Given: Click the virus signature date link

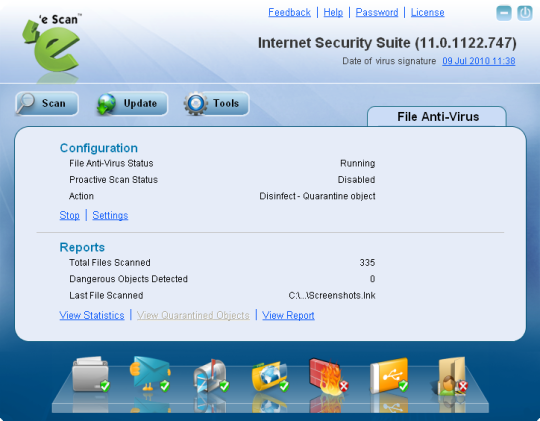Looking at the screenshot, I should [479, 61].
